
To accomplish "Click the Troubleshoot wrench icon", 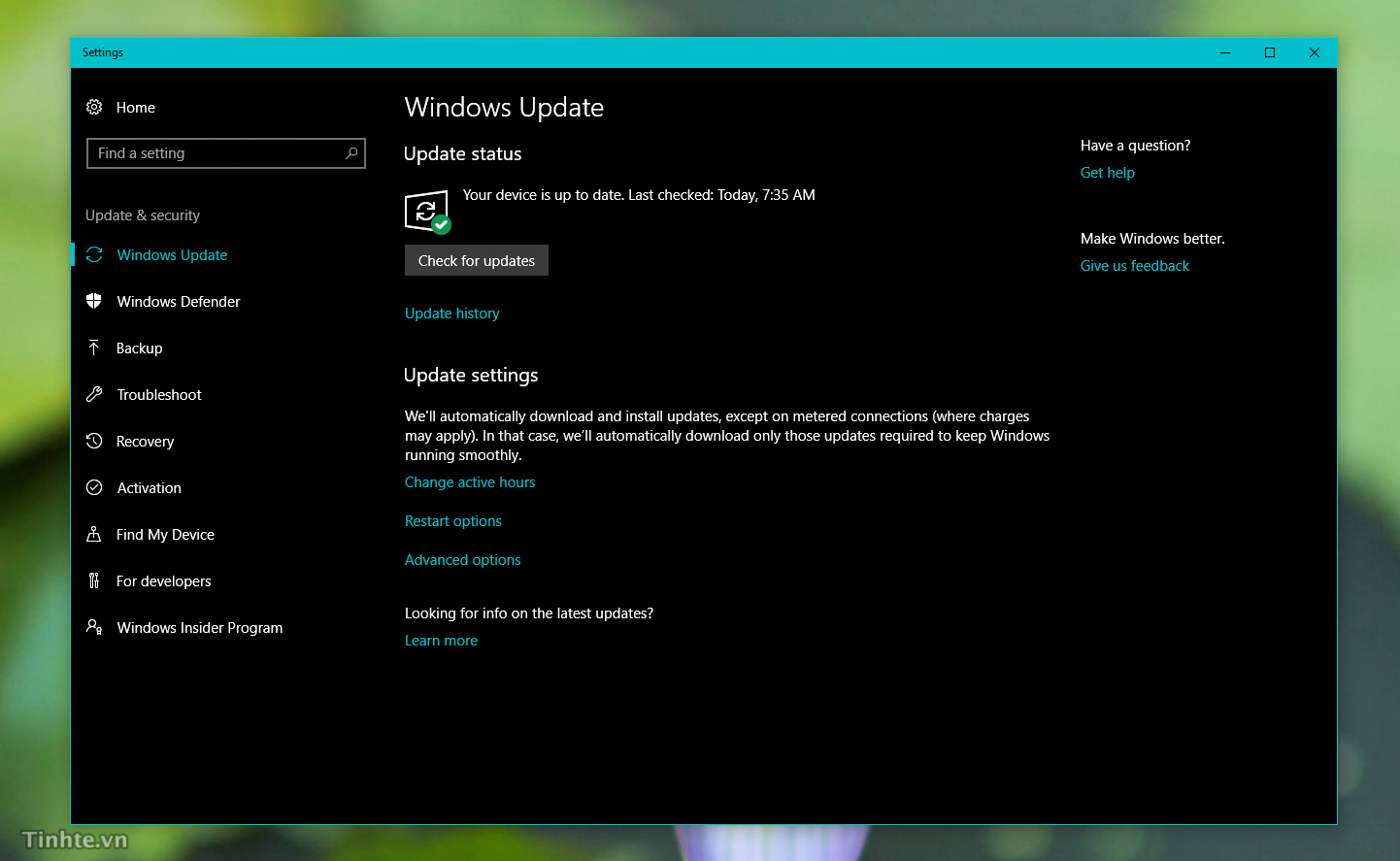I will click(94, 394).
